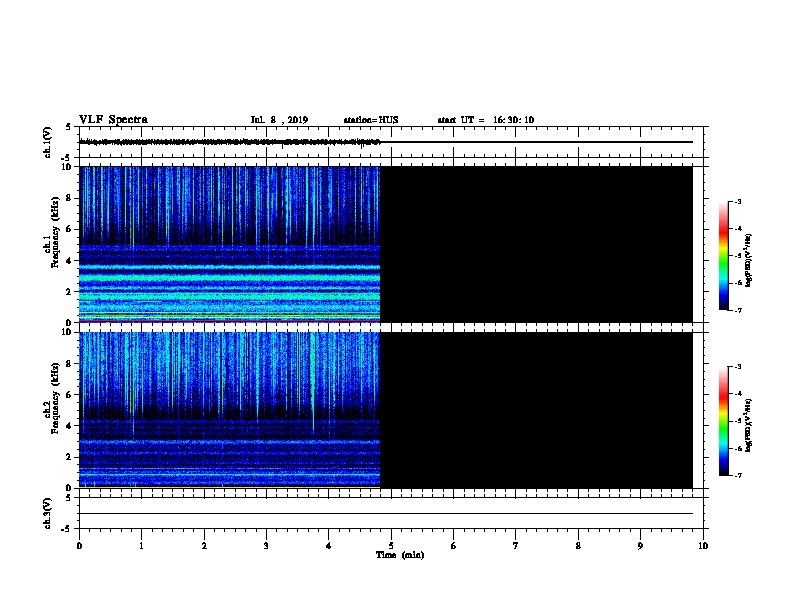Click the "5" tick on ch.1(V) axis
This screenshot has height=612, width=792.
point(69,127)
